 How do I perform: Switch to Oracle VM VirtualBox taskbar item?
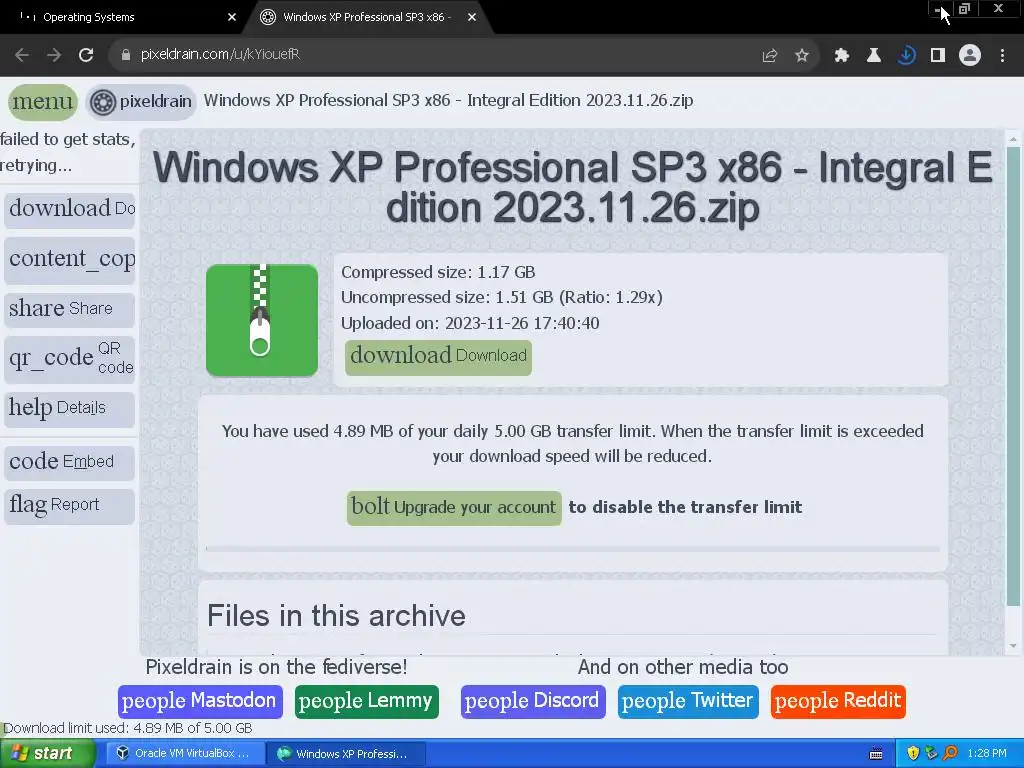(184, 754)
